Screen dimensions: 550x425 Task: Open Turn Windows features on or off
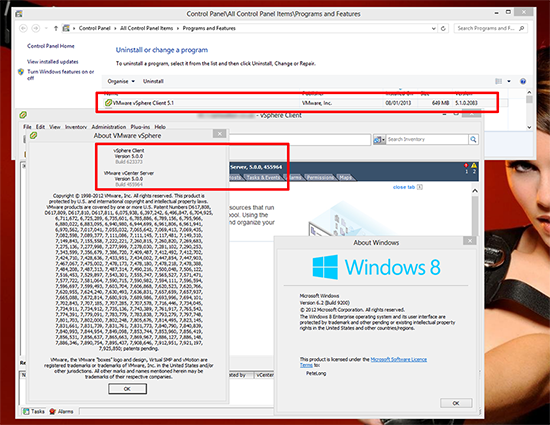[61, 74]
